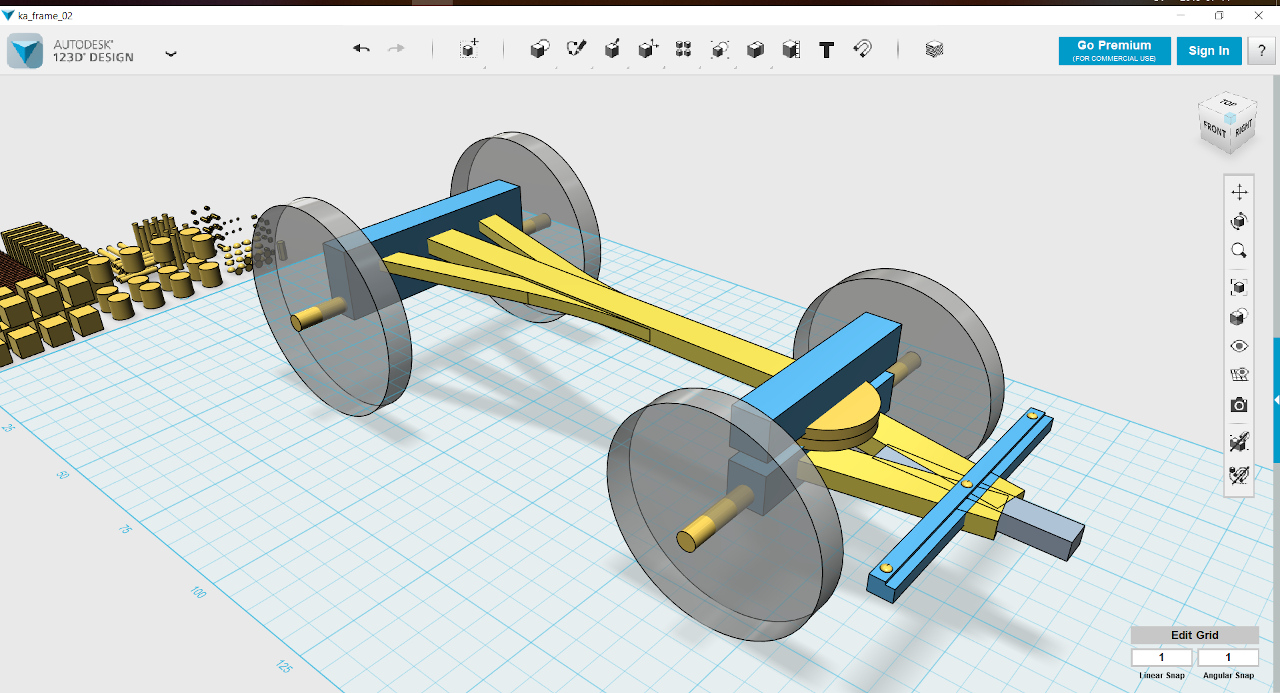Open the Construct tools menu
Screen dimensions: 1280x693
[612, 49]
